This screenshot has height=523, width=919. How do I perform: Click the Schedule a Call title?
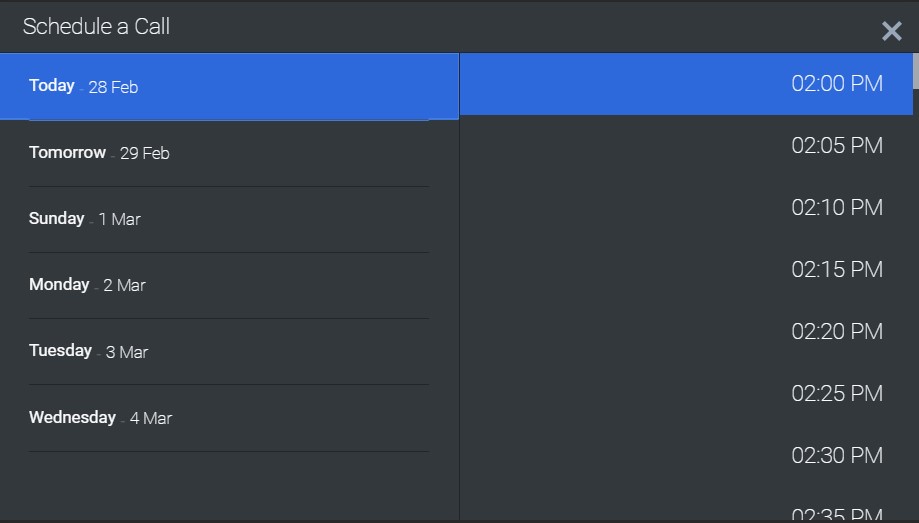click(96, 27)
